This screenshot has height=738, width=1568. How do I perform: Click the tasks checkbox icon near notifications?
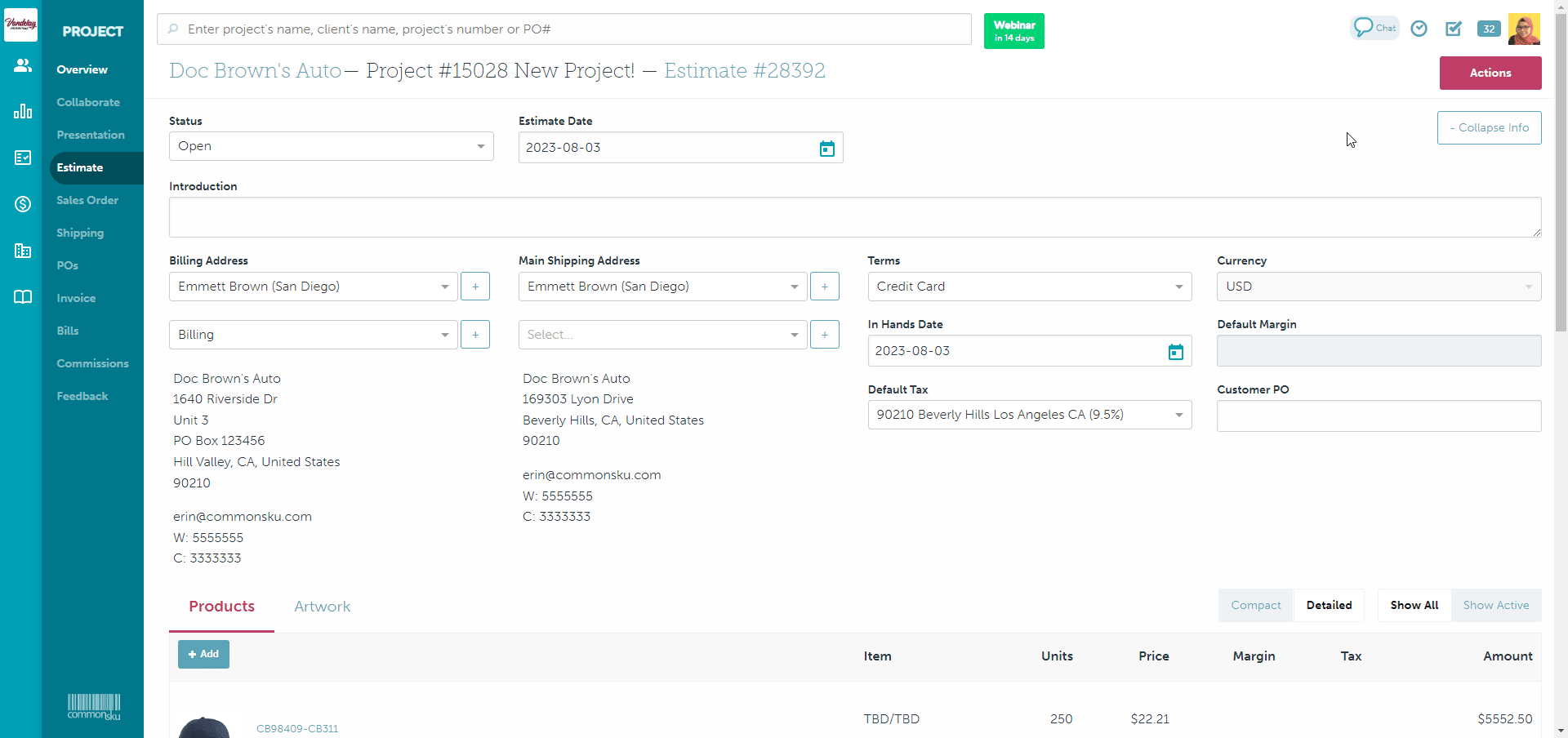[1454, 29]
